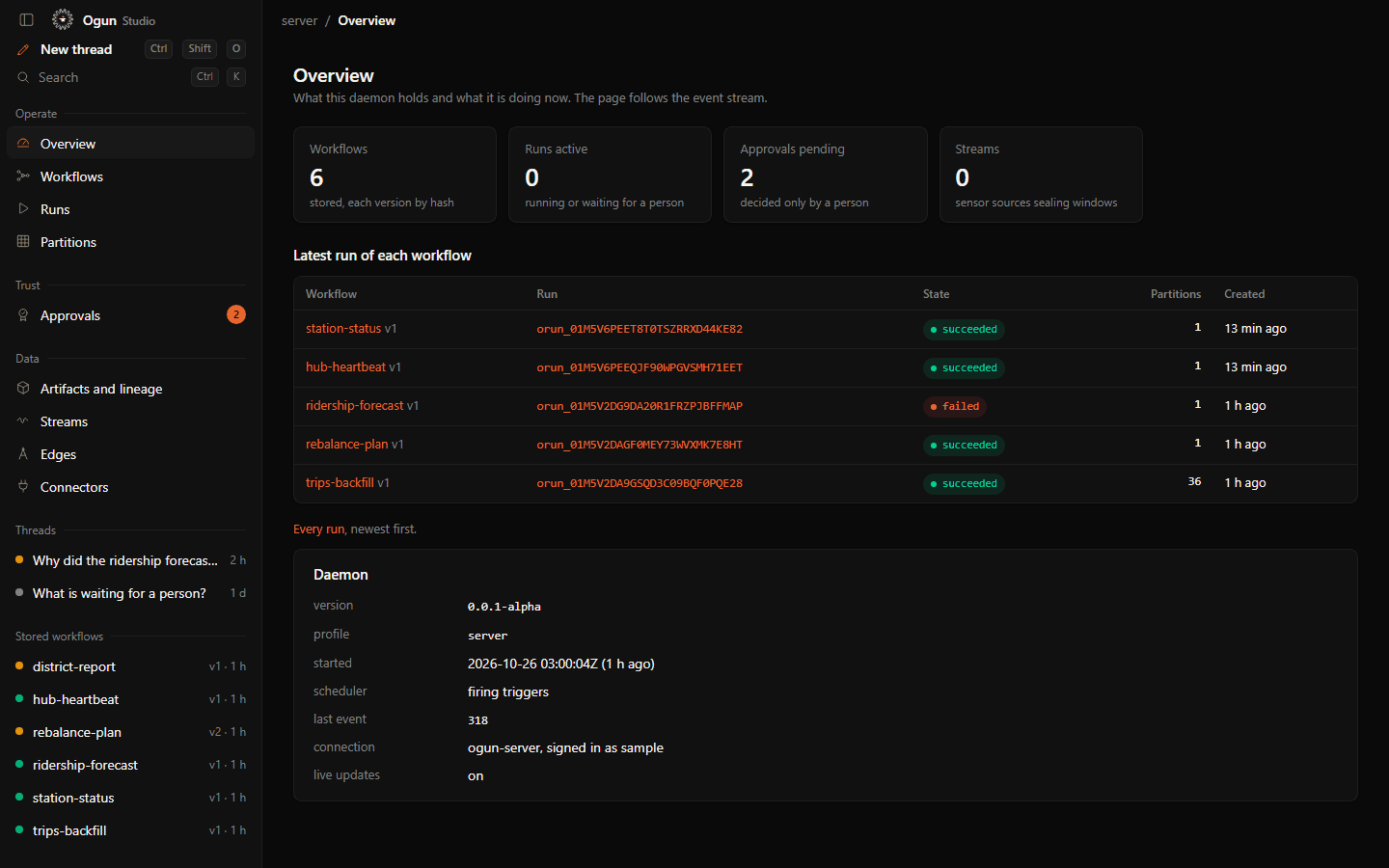
Task: Select district-report stored workflow
Action: 130,666
